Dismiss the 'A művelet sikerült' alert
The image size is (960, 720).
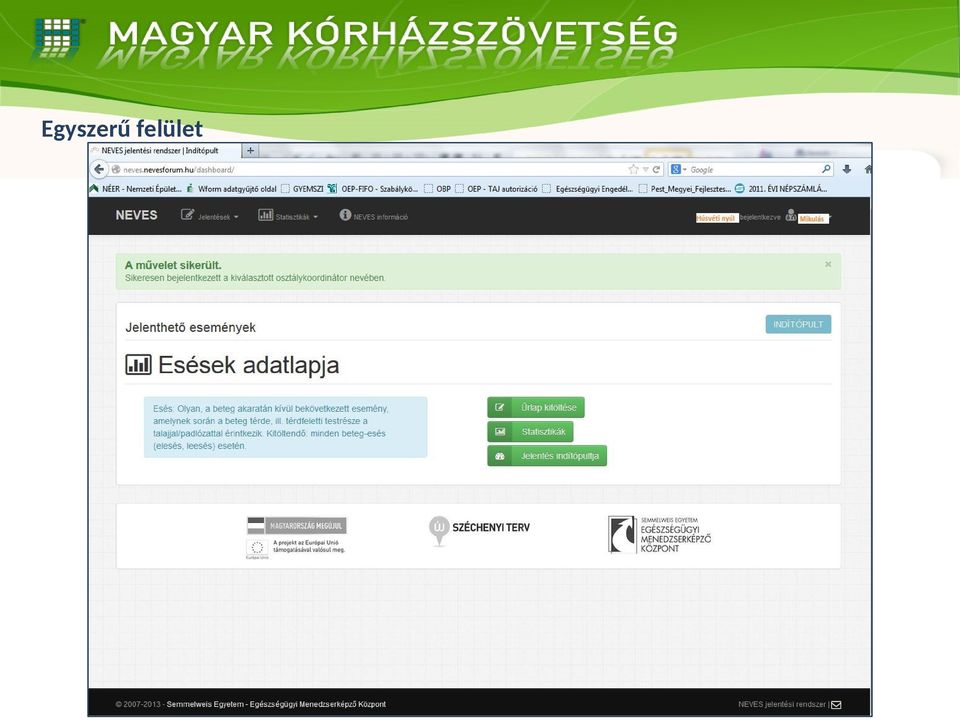(828, 264)
